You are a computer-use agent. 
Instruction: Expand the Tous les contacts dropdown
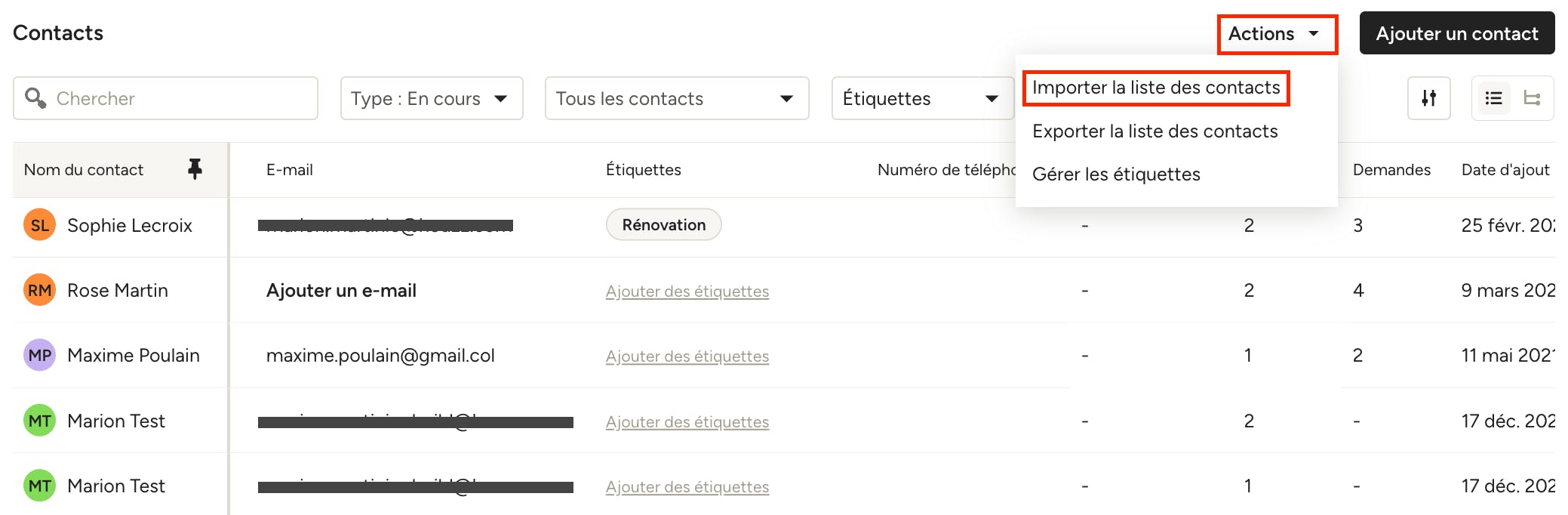coord(677,98)
